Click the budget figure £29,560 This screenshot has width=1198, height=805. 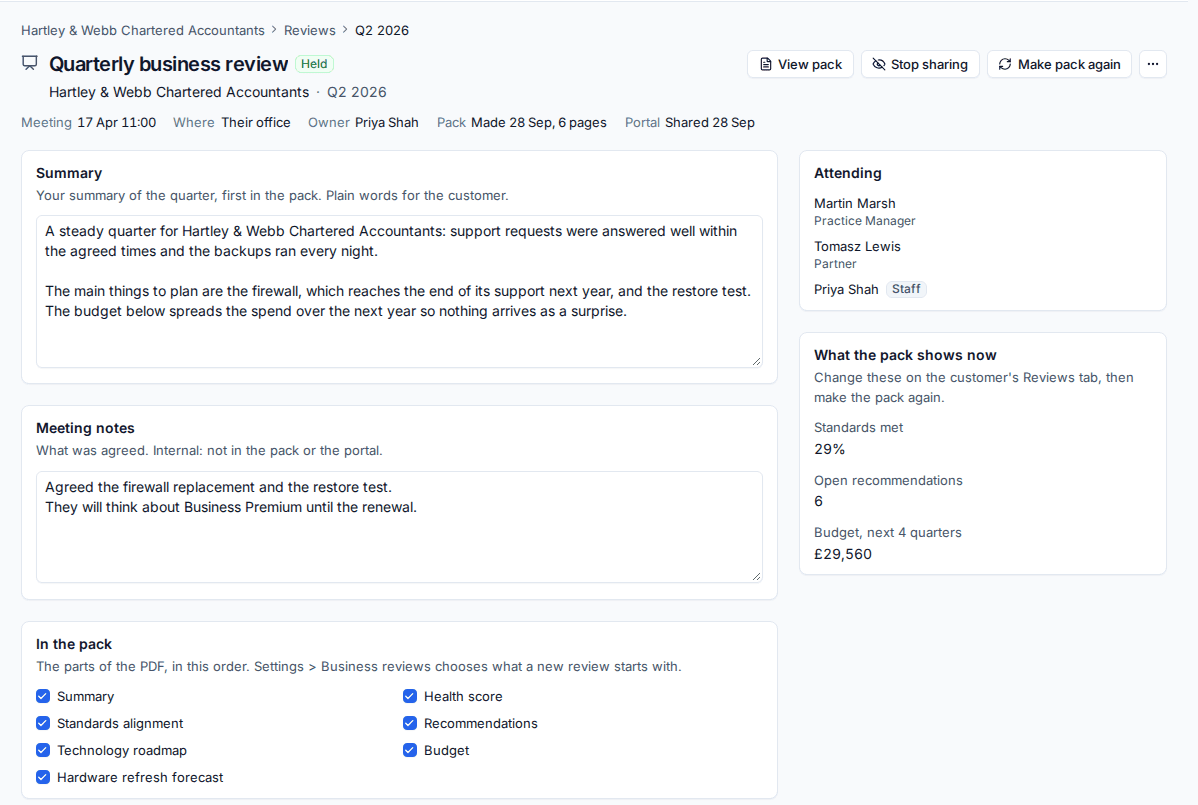pyautogui.click(x=843, y=554)
